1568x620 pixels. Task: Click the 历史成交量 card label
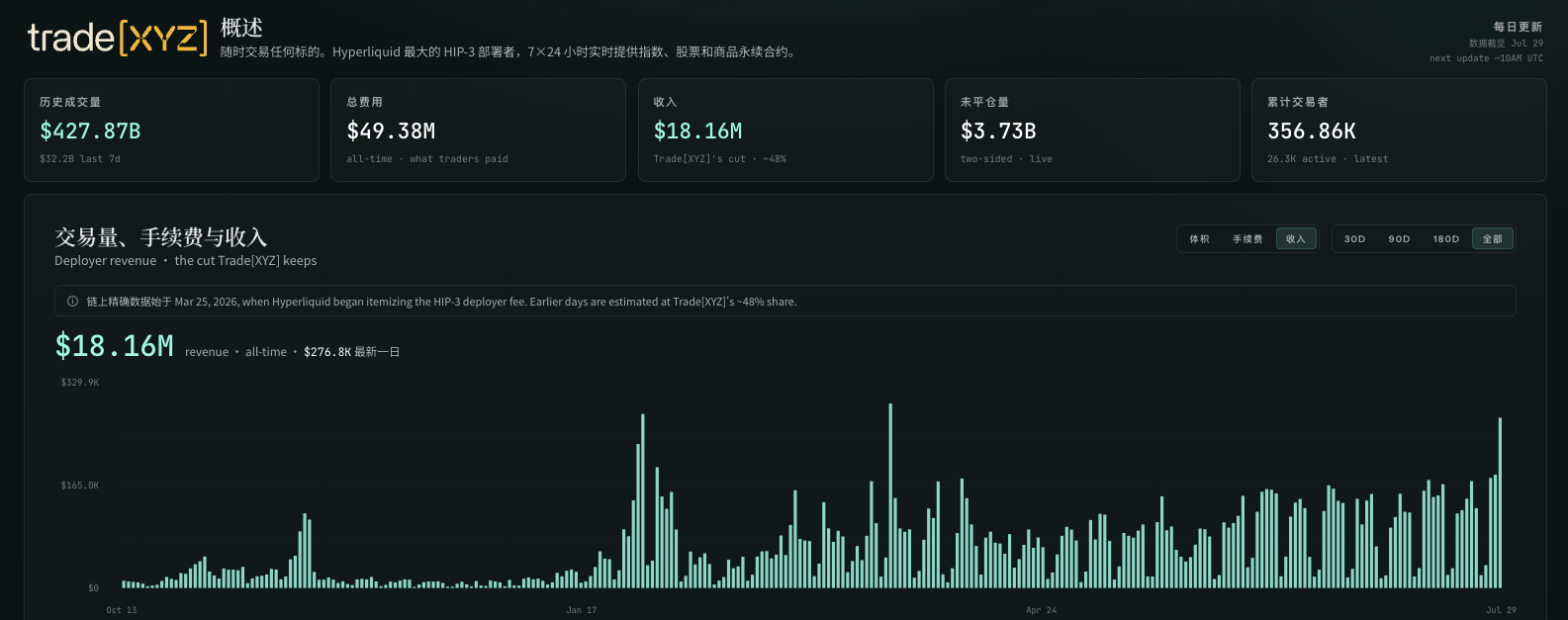(x=70, y=102)
